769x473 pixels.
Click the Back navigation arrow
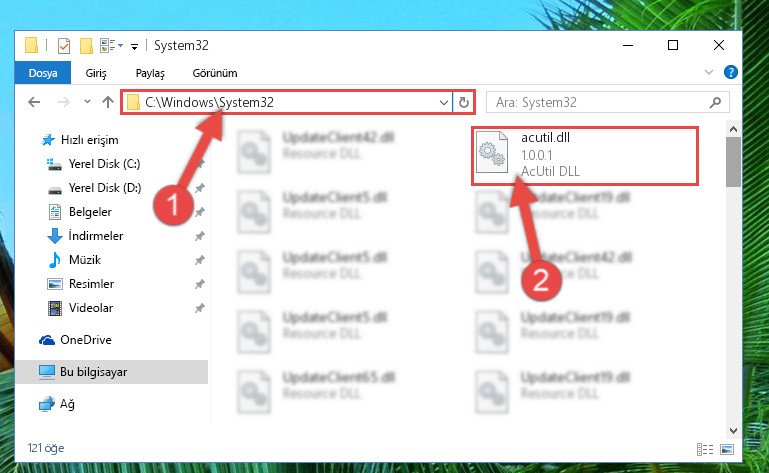tap(34, 102)
